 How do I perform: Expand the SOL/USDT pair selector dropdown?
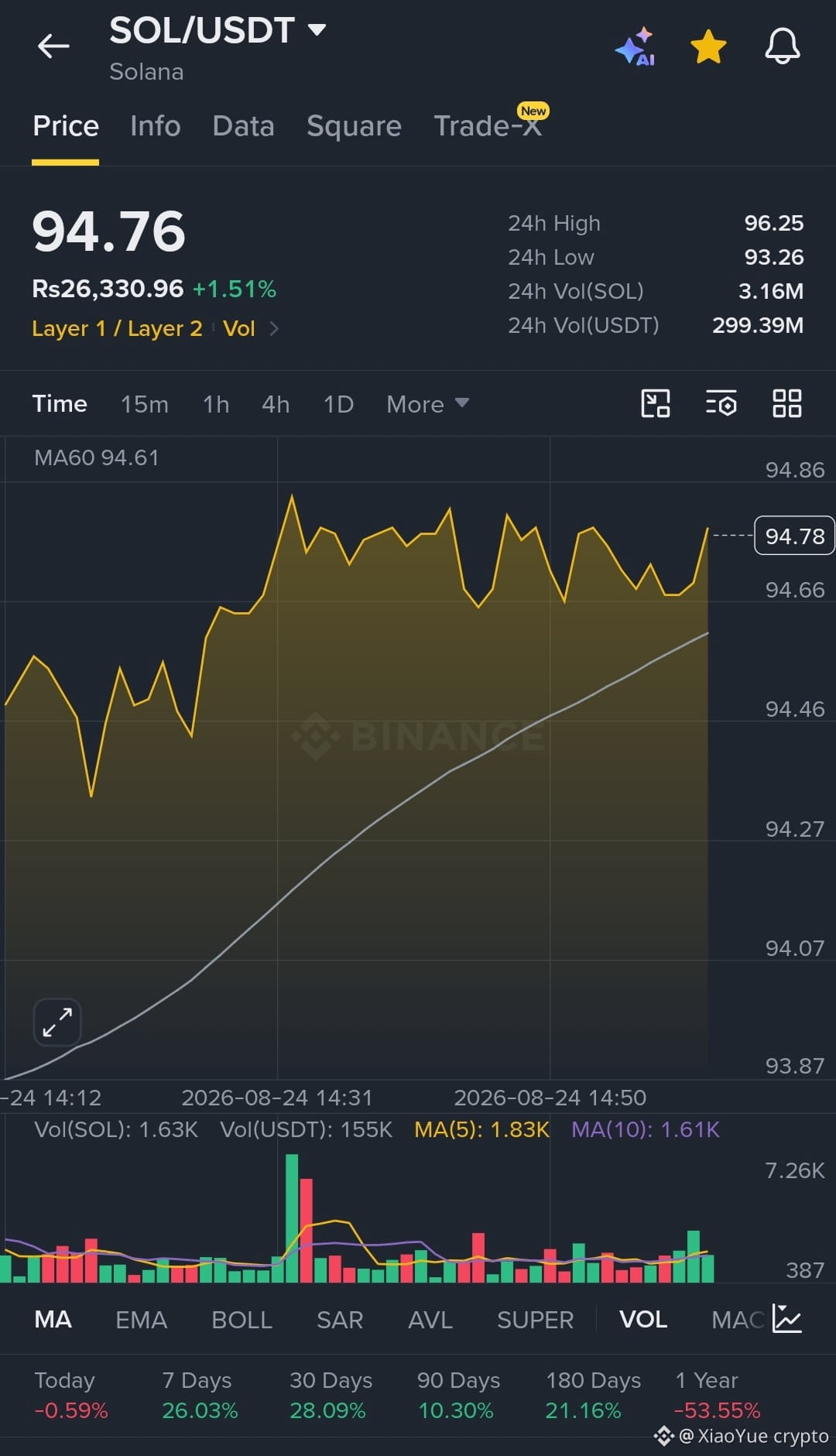pos(317,30)
